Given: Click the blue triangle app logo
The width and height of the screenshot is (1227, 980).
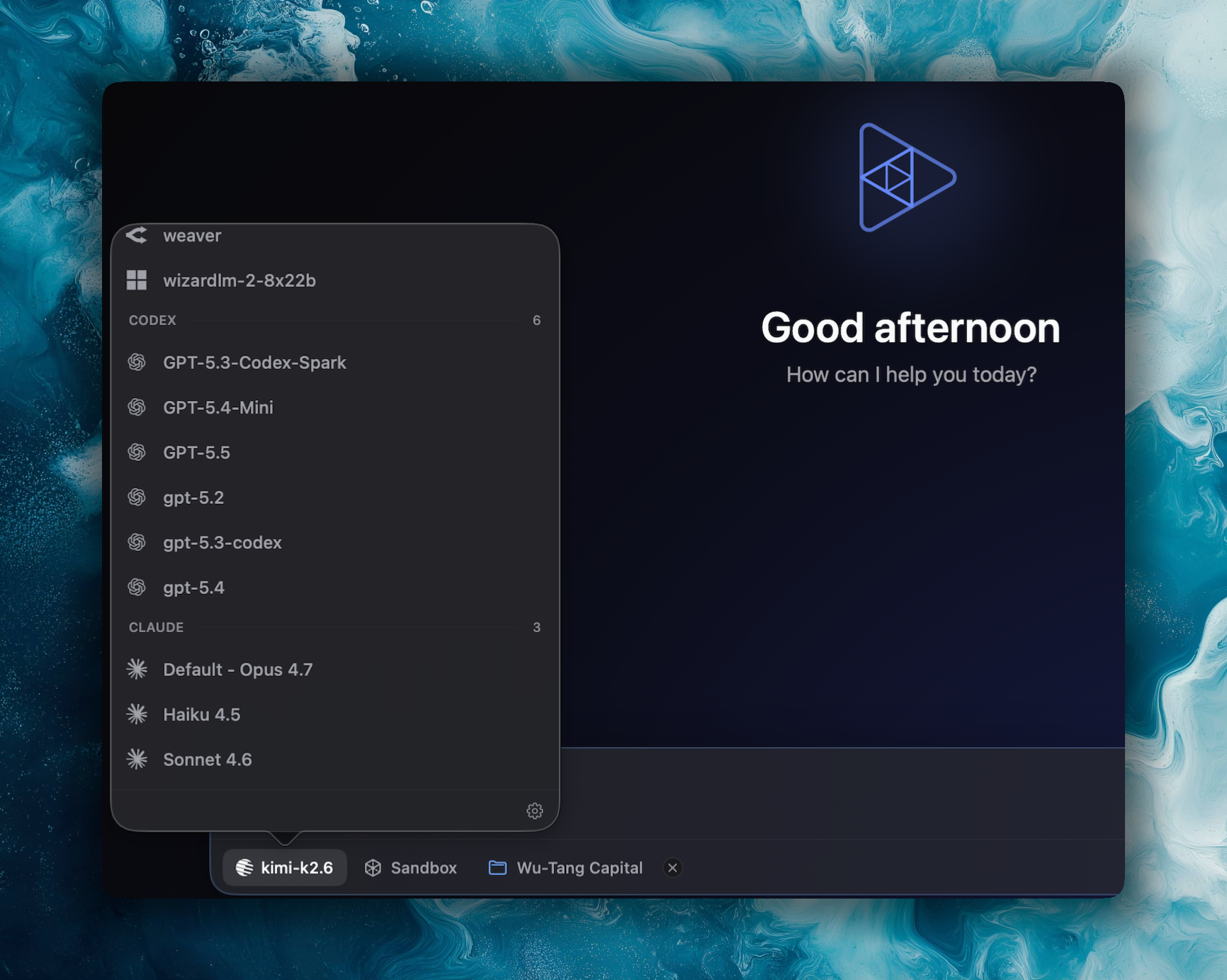Looking at the screenshot, I should [907, 178].
